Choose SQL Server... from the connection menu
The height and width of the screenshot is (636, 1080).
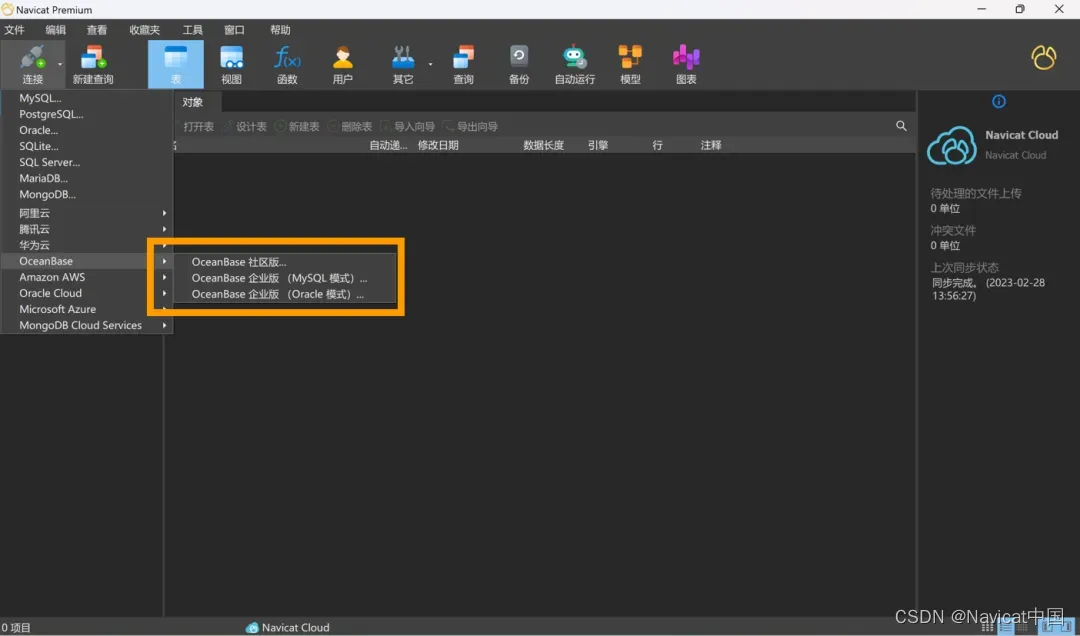pyautogui.click(x=87, y=162)
